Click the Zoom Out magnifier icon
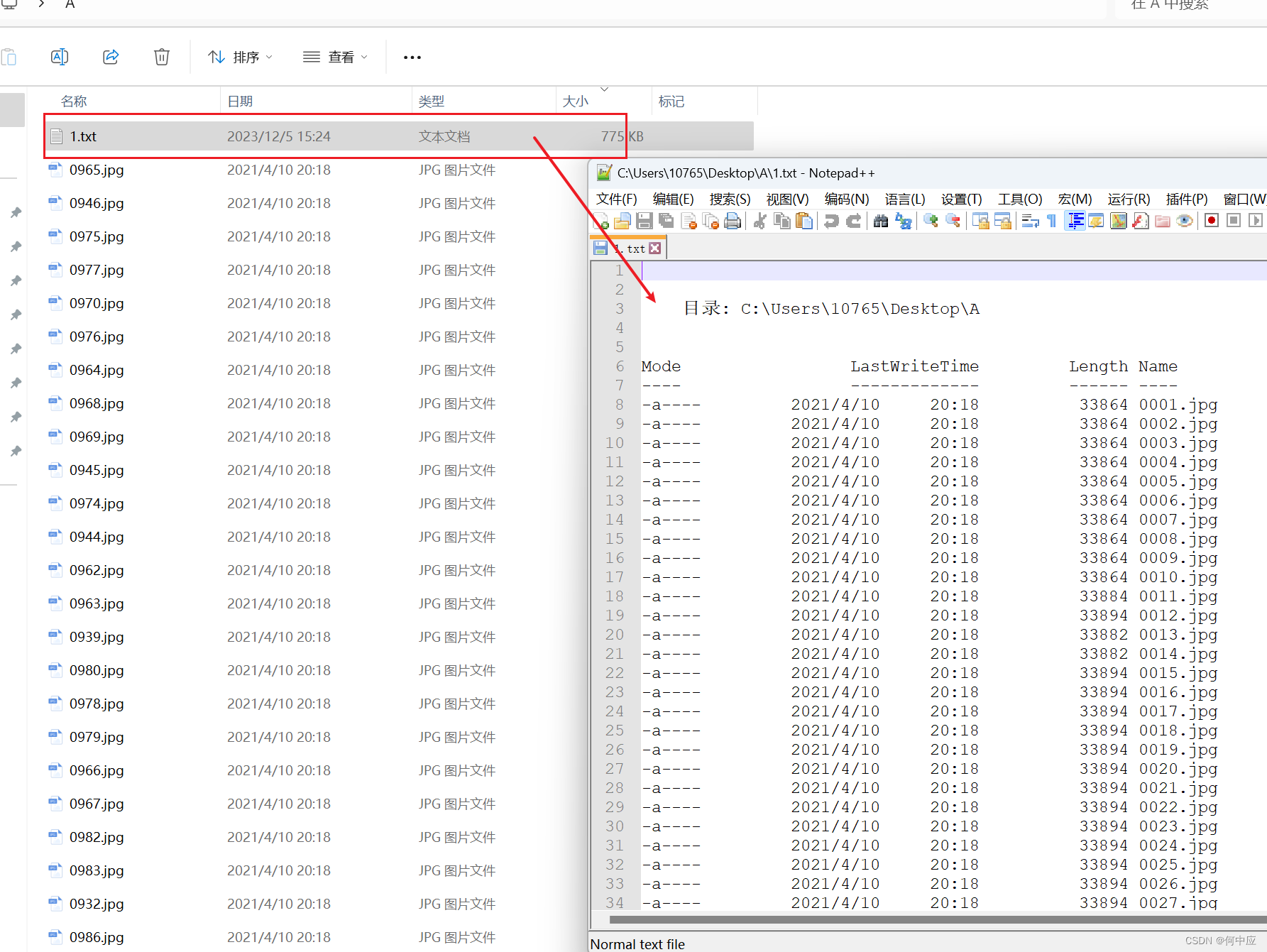 click(x=953, y=221)
